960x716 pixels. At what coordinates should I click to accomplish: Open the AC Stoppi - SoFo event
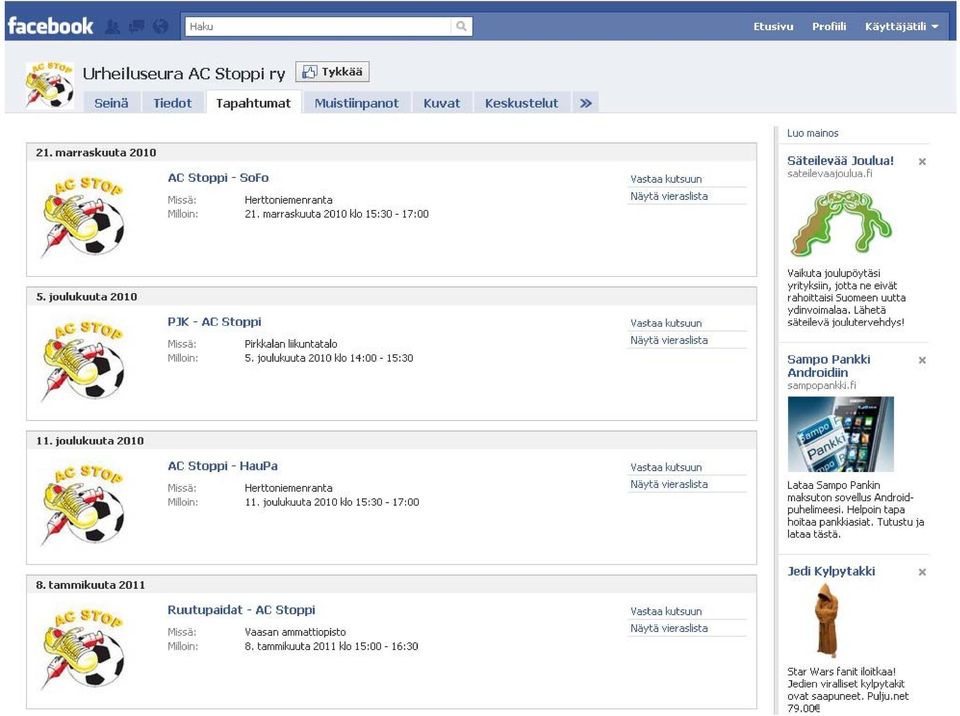pos(218,178)
